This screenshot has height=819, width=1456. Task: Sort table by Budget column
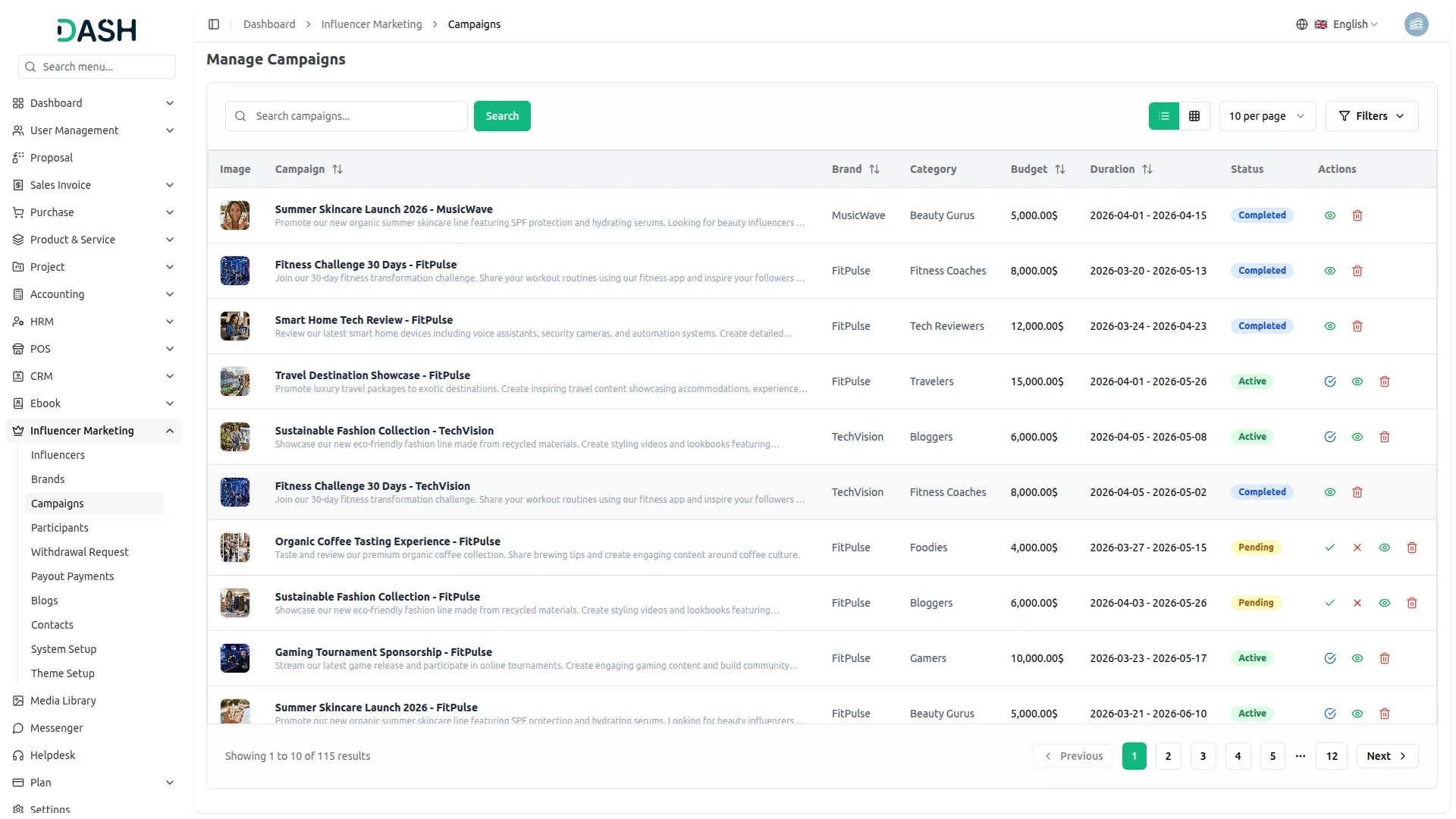pos(1059,169)
